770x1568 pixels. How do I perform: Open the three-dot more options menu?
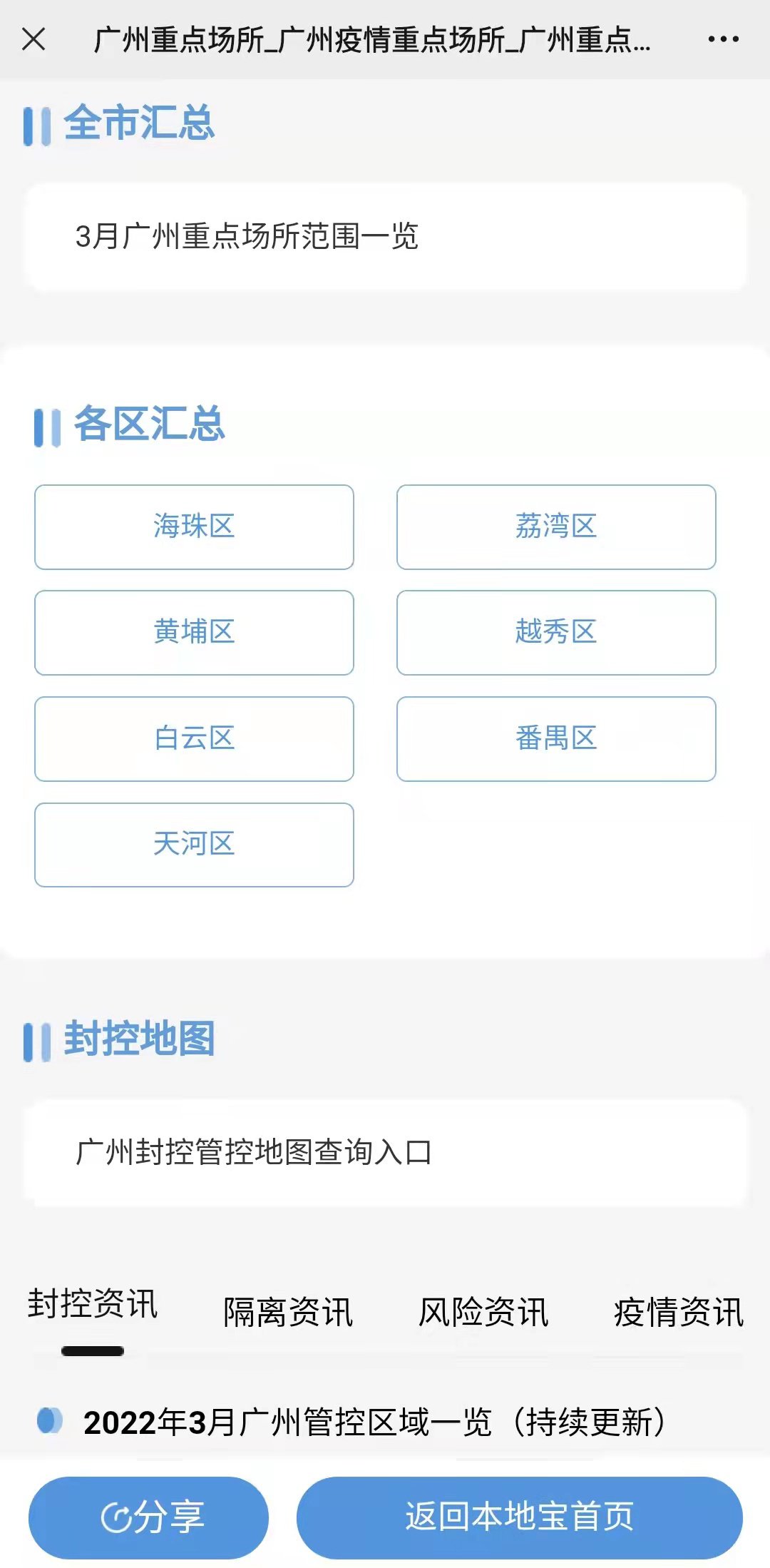pyautogui.click(x=723, y=39)
